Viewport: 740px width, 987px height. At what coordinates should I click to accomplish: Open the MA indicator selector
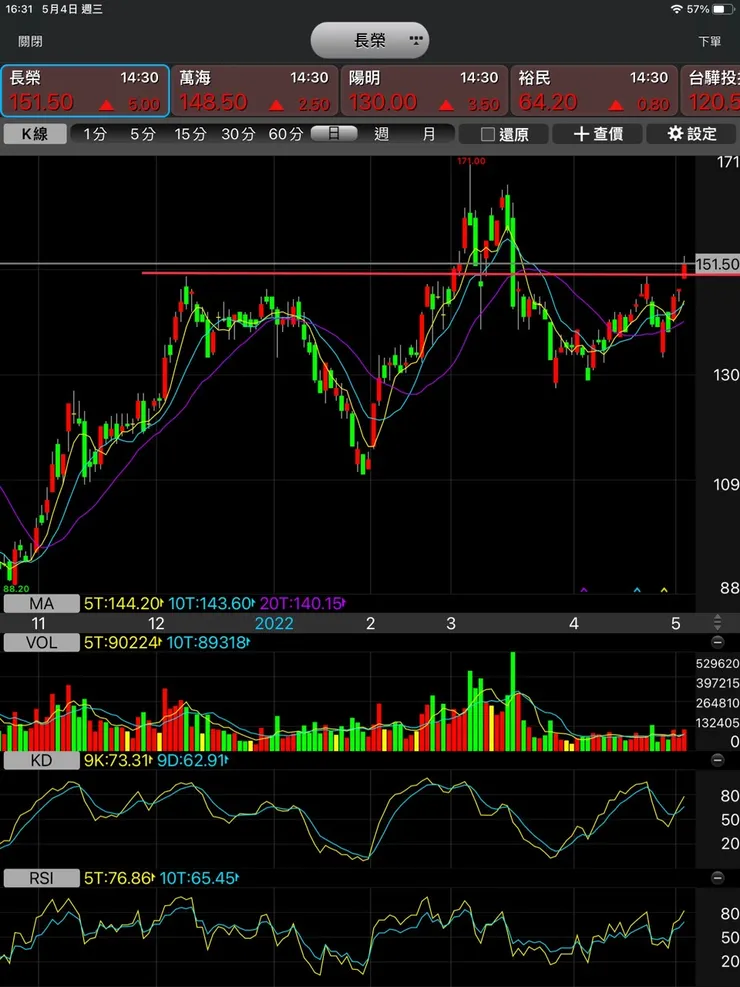coord(42,604)
